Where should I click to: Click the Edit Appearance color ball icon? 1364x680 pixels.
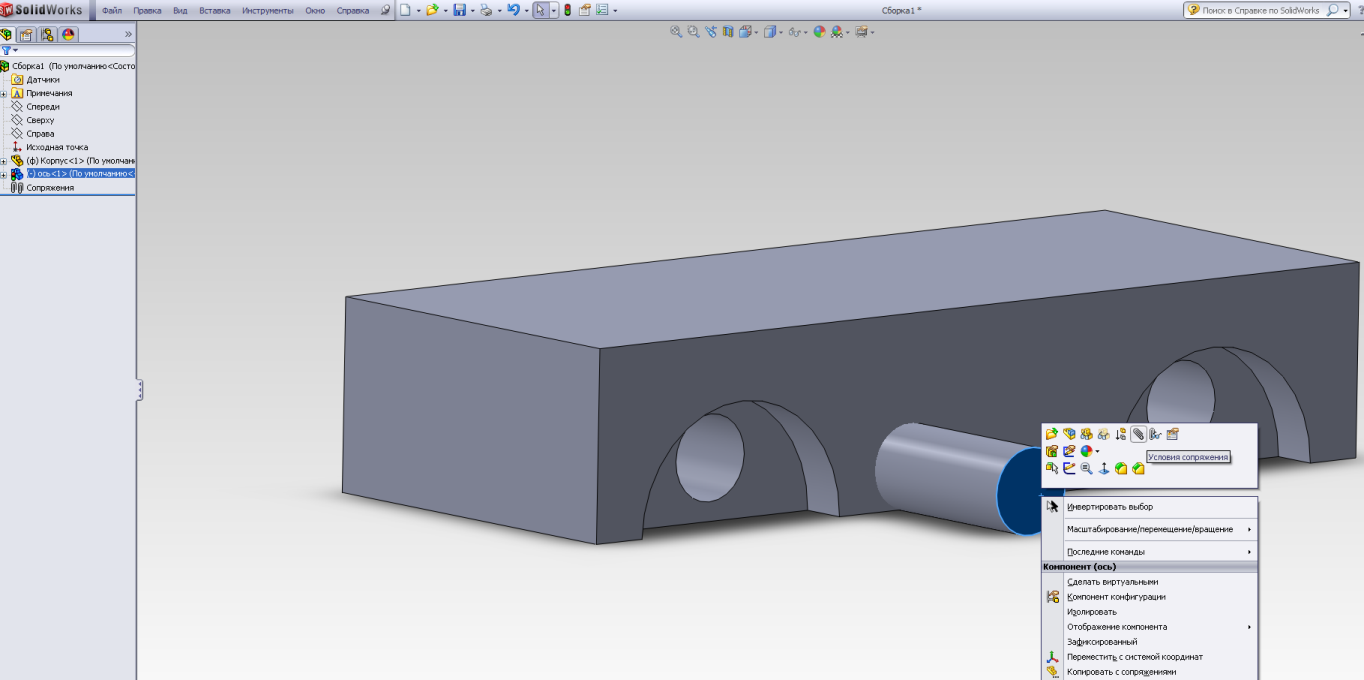coord(819,32)
